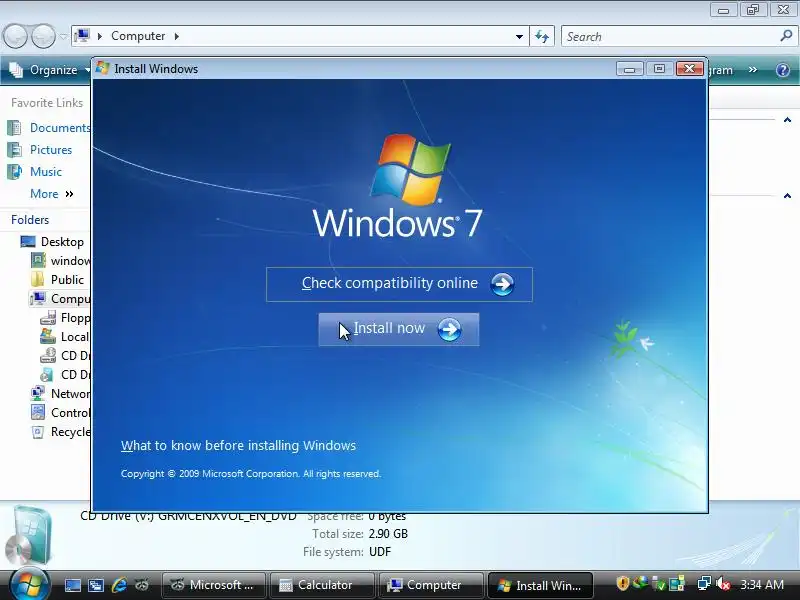800x600 pixels.
Task: Click the Documents icon in Favorite Links
Action: click(14, 128)
